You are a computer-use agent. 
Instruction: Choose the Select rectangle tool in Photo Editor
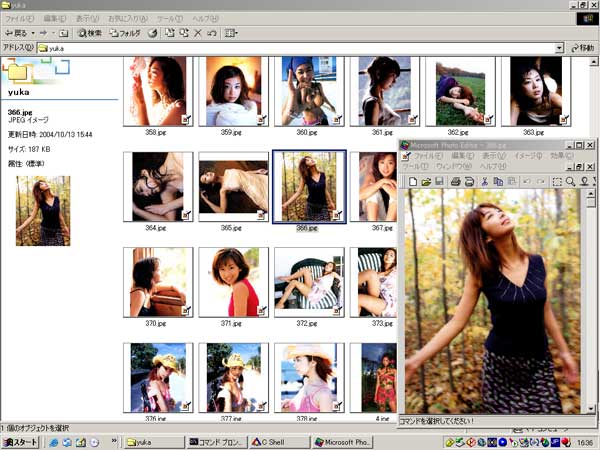coord(557,182)
